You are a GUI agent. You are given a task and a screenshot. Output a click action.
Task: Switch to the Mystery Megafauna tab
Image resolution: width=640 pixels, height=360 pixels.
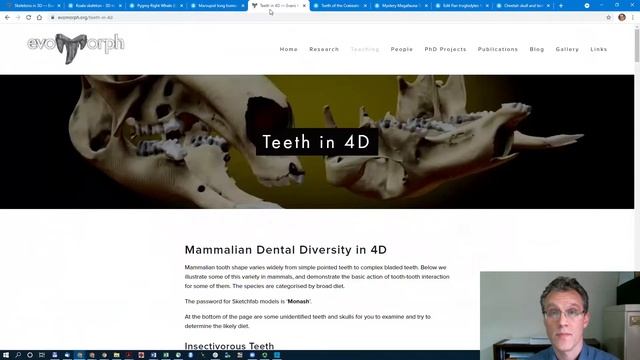[401, 6]
